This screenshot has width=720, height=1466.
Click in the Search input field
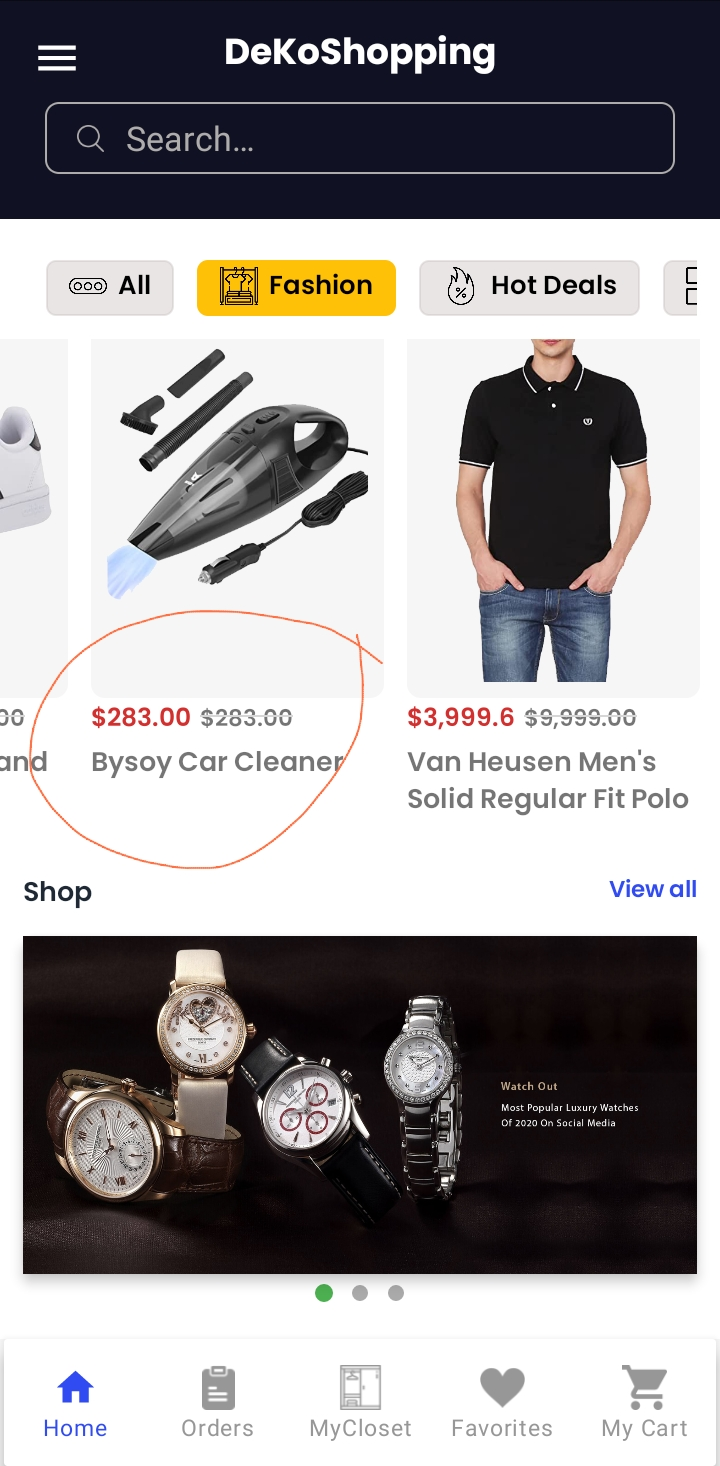click(x=380, y=139)
